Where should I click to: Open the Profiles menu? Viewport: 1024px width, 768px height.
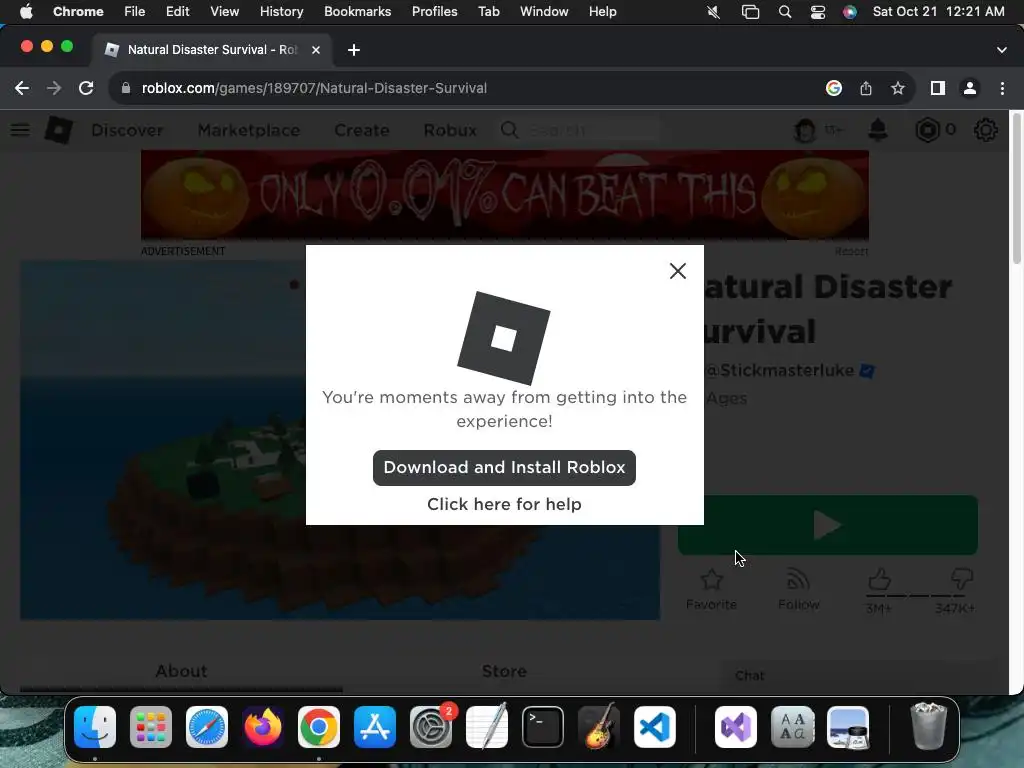click(434, 11)
